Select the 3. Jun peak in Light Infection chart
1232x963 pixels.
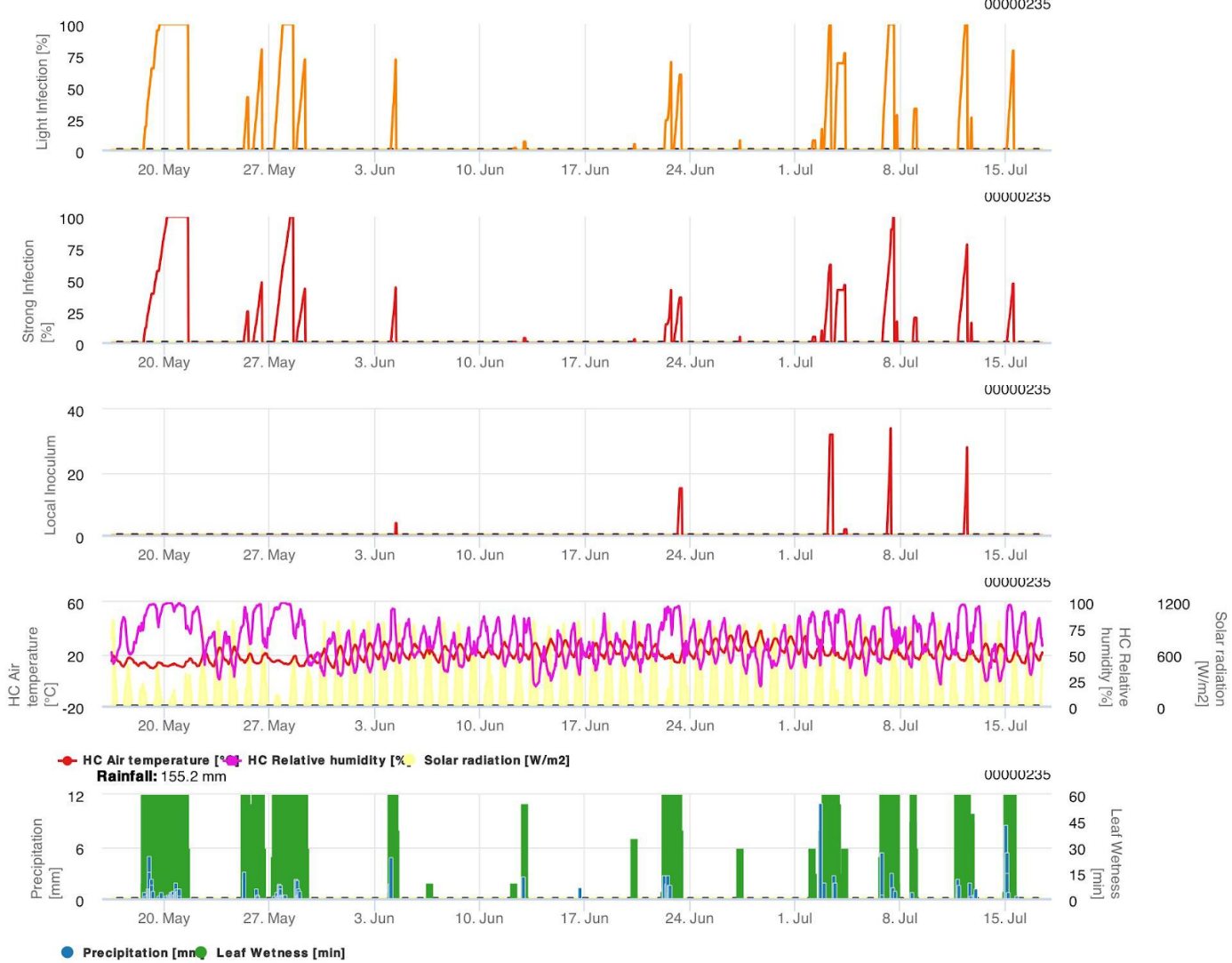pos(396,64)
